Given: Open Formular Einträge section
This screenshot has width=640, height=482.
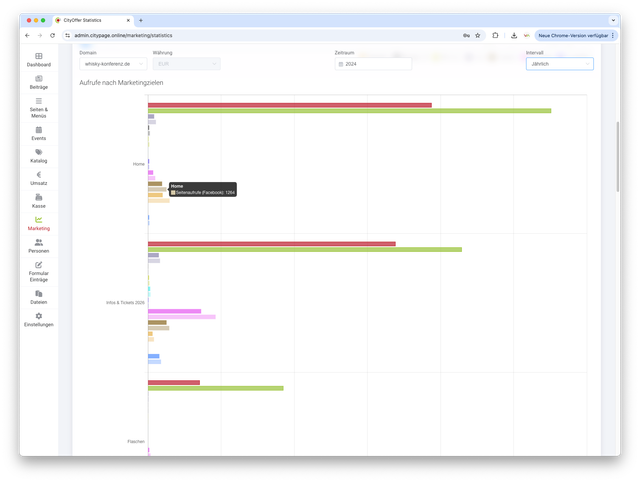Looking at the screenshot, I should coord(38,272).
